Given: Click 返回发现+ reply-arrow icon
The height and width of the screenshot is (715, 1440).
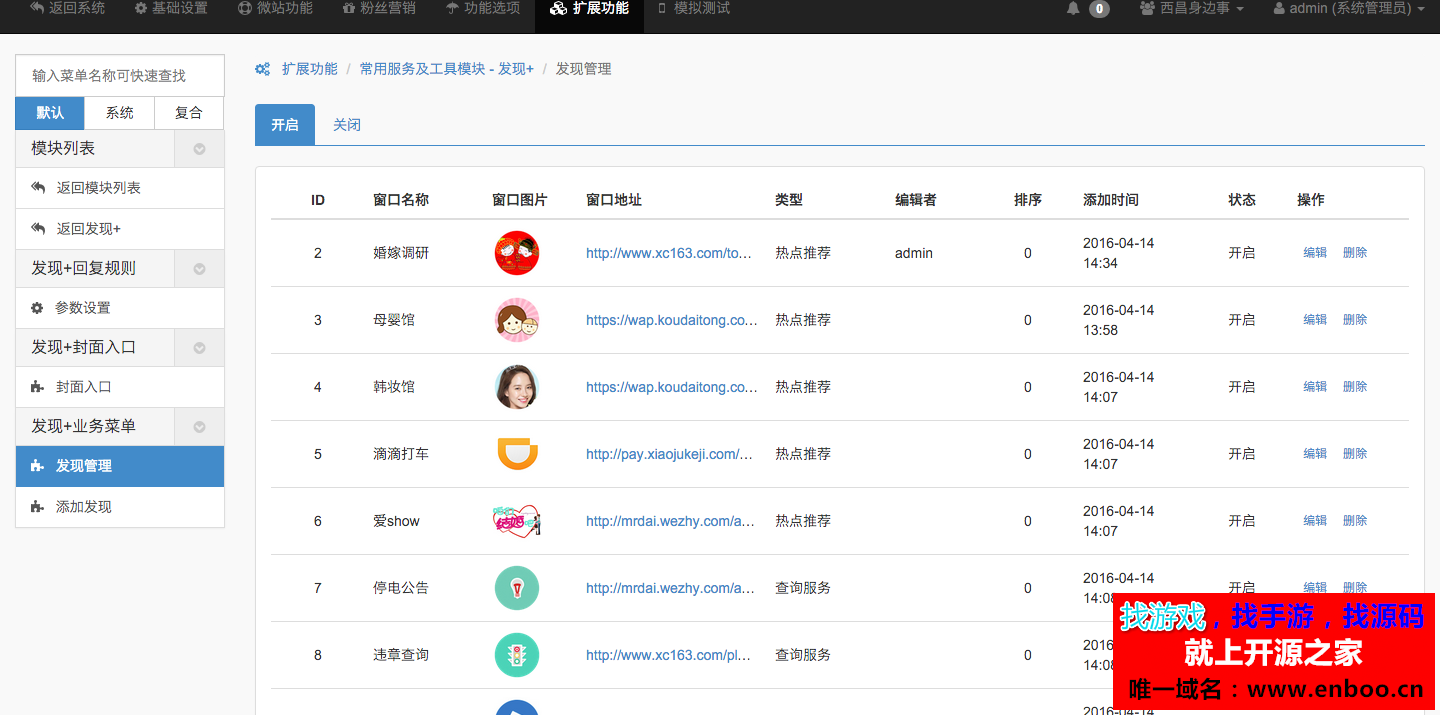Looking at the screenshot, I should point(38,229).
